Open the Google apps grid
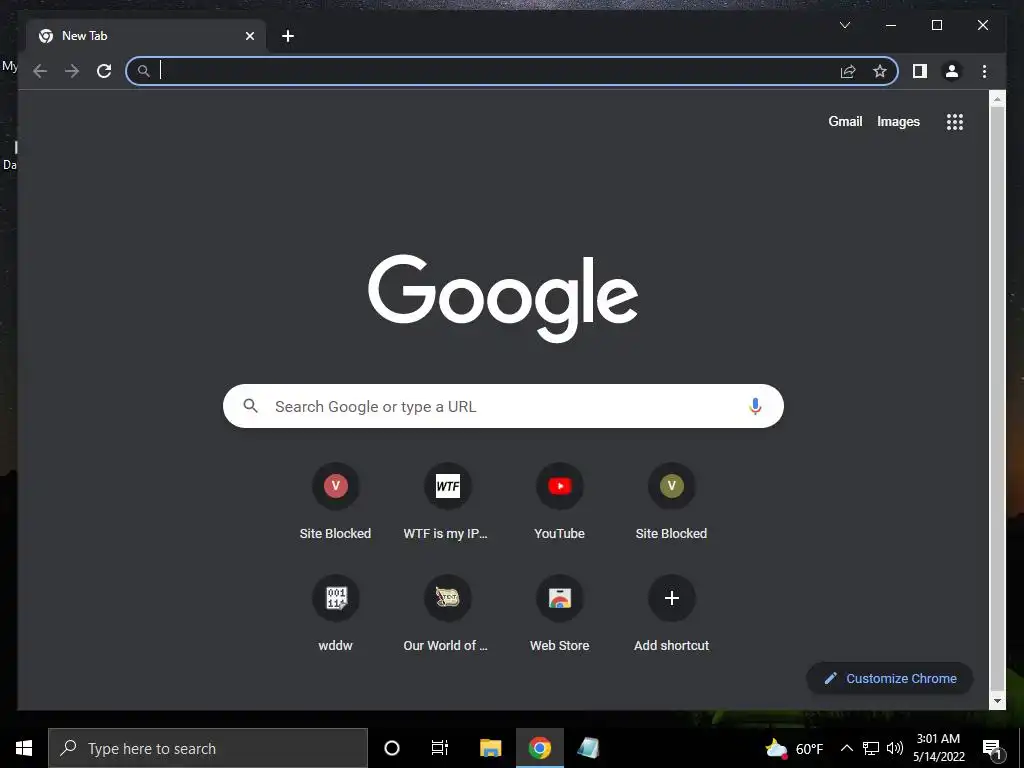This screenshot has height=768, width=1024. (955, 122)
